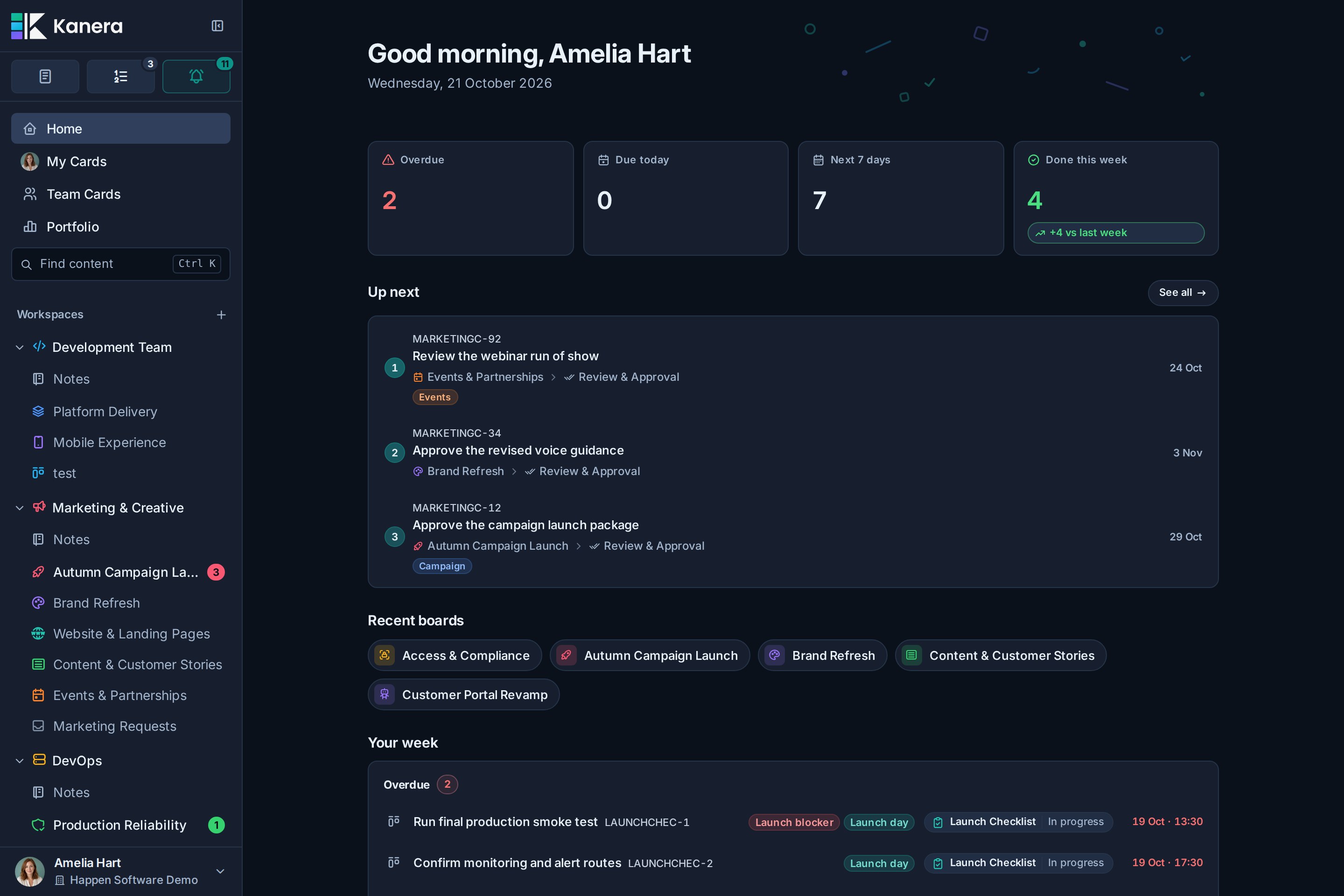Screen dimensions: 1344x896
Task: Click the Events tag on MARKETINGC-92
Action: point(435,397)
